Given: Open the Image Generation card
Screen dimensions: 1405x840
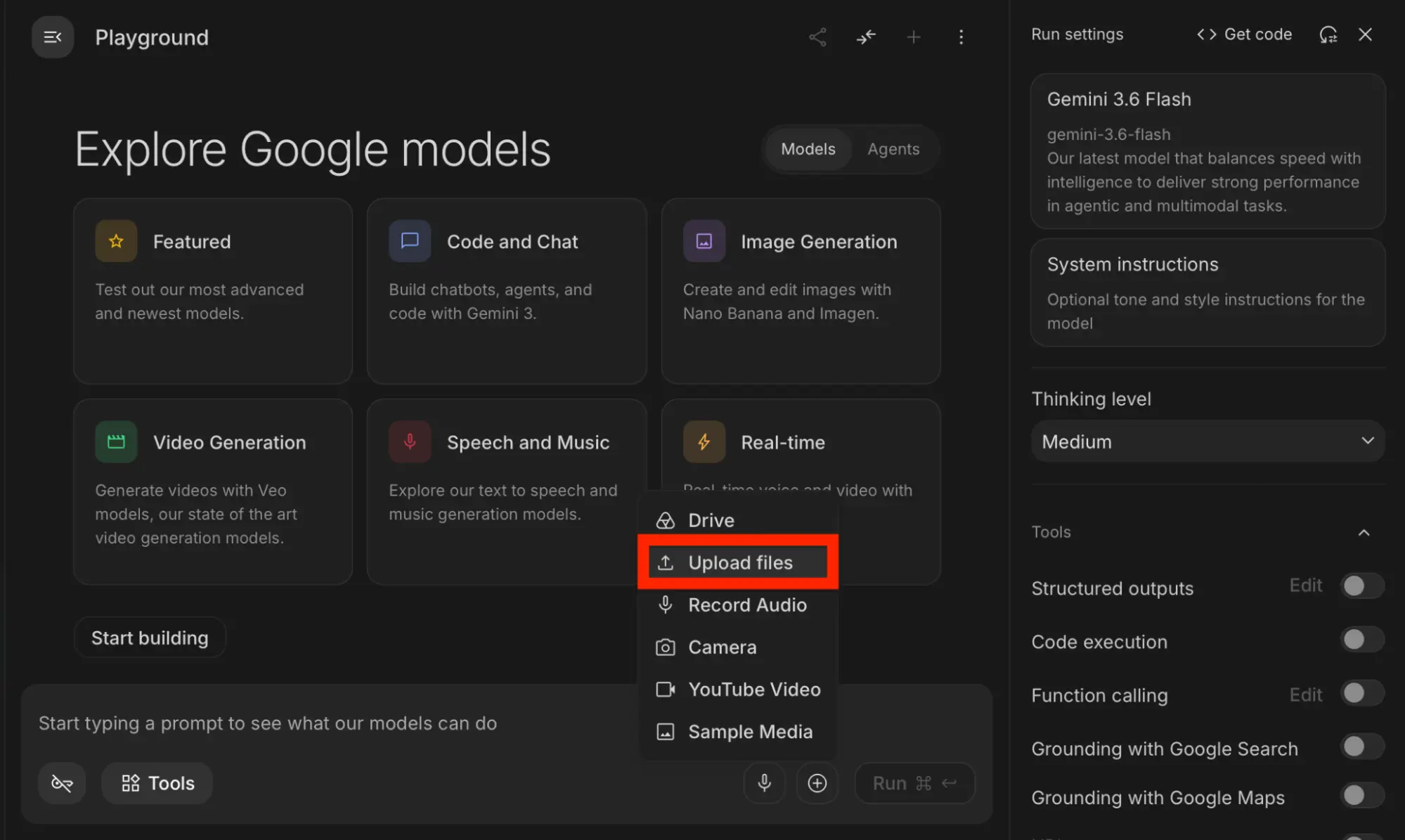Looking at the screenshot, I should coord(801,291).
